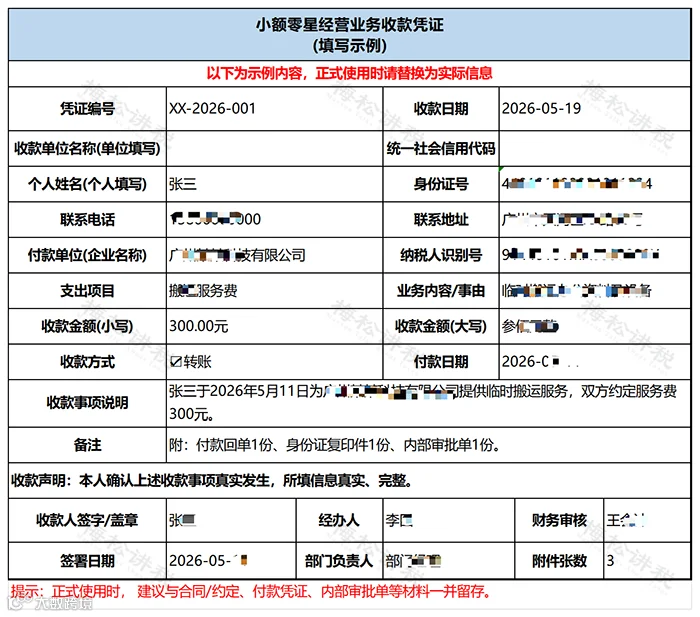Select the 统一社会信用代码 label cell

point(441,149)
